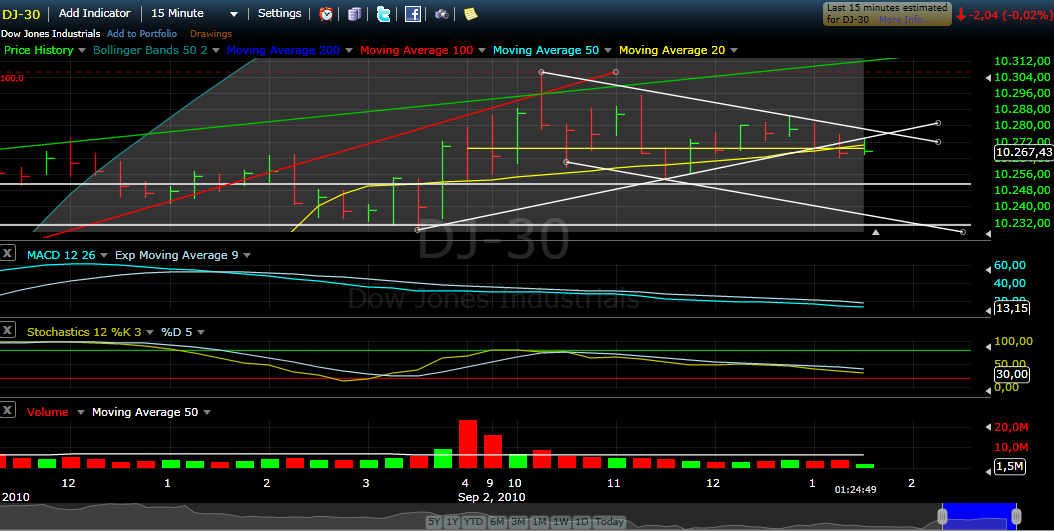Open the Drawings link

pos(210,34)
